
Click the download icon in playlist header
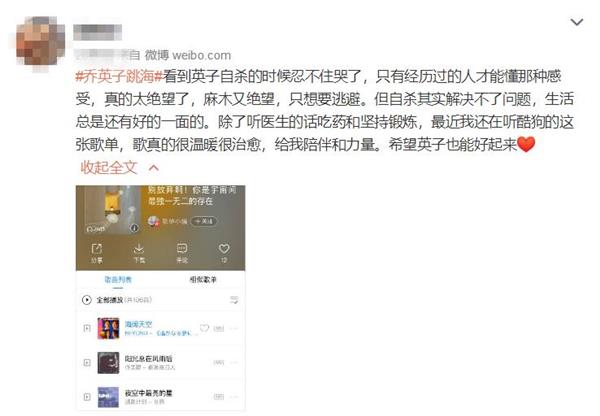[139, 249]
